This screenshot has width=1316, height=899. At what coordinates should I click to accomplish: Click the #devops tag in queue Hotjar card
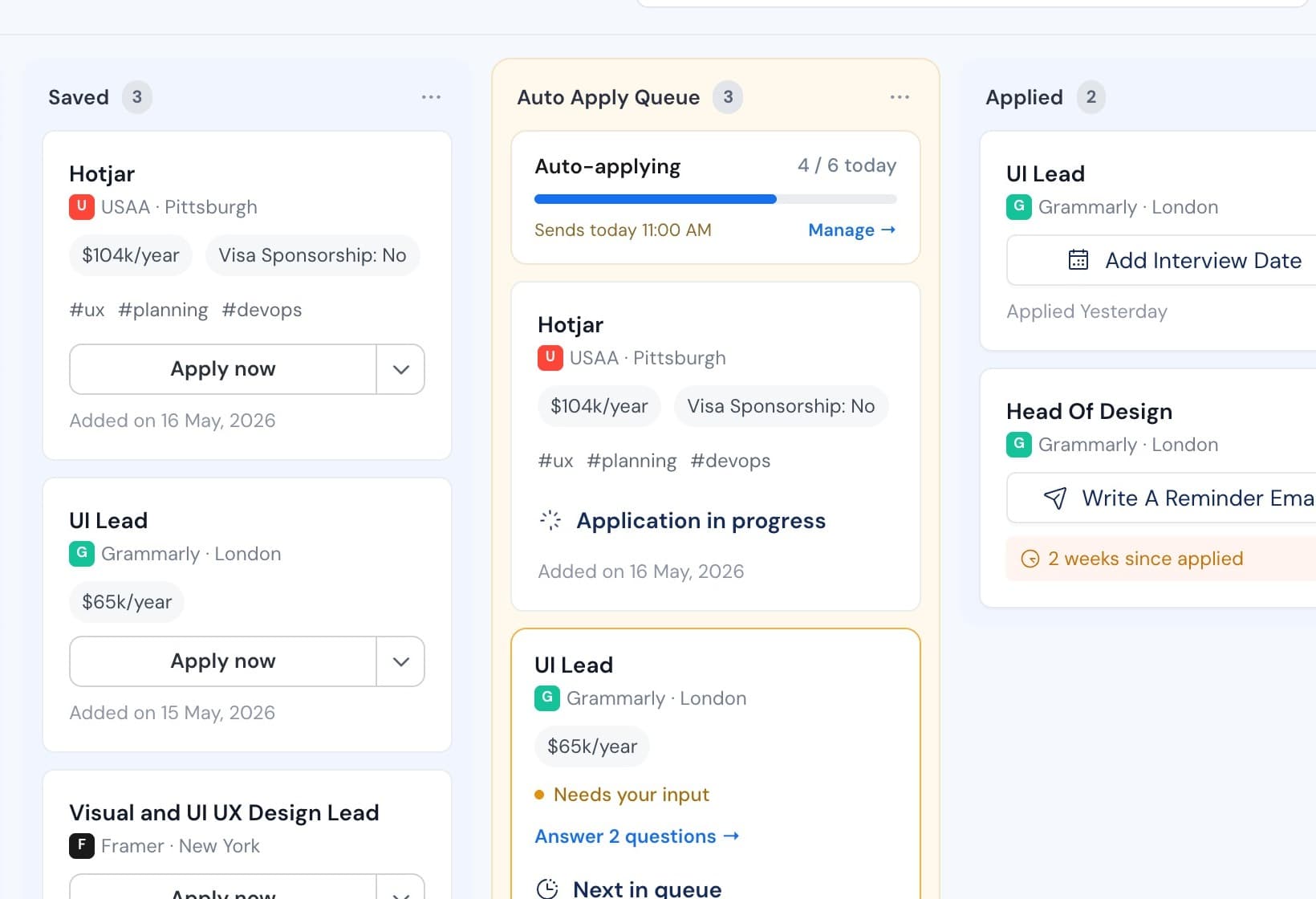pyautogui.click(x=730, y=461)
